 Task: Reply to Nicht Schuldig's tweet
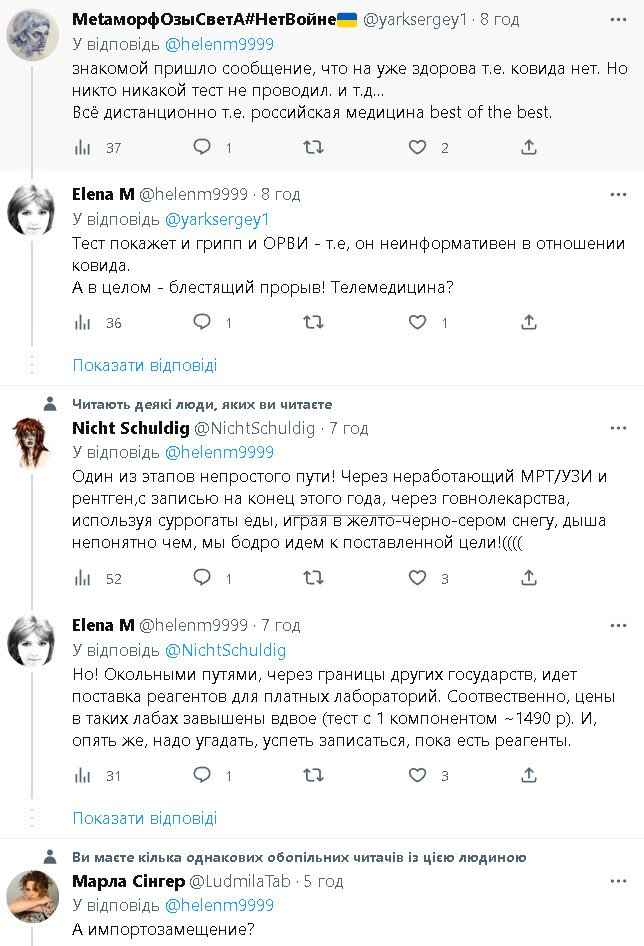pos(202,578)
